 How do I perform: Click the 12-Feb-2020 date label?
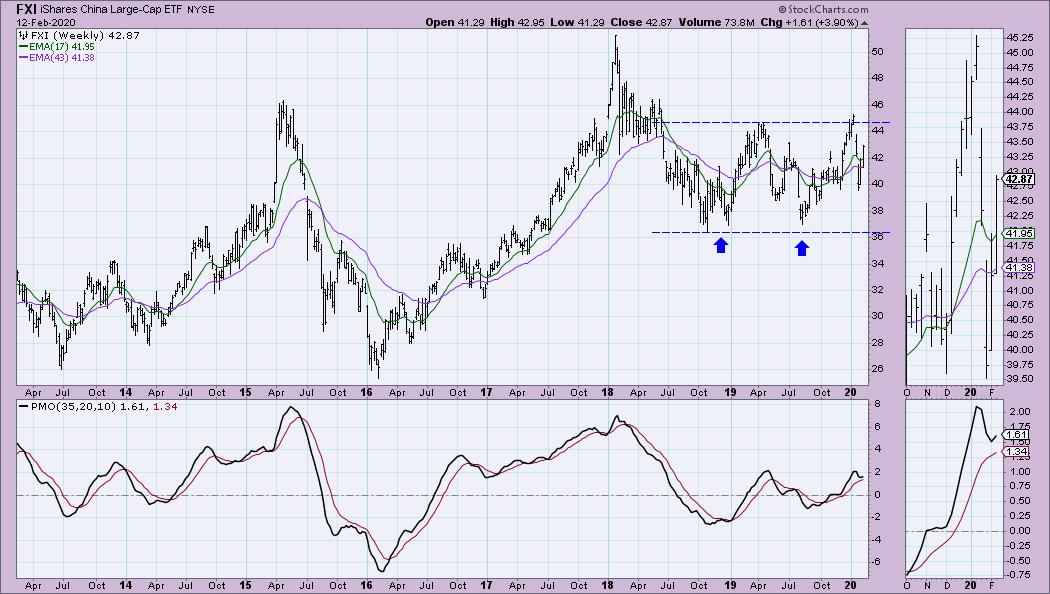point(46,22)
